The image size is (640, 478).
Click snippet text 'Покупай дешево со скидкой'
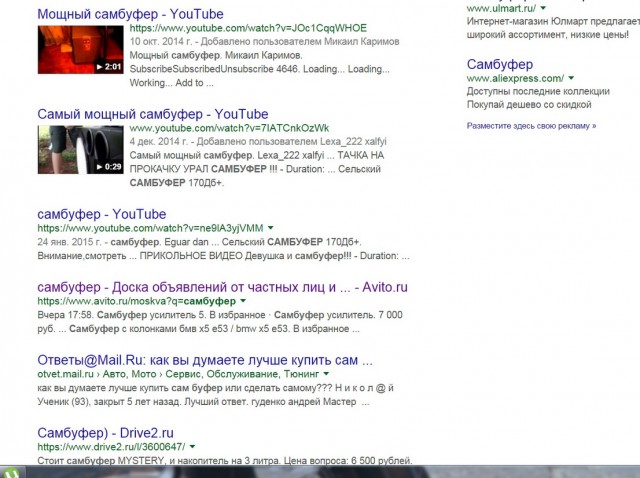pos(529,105)
